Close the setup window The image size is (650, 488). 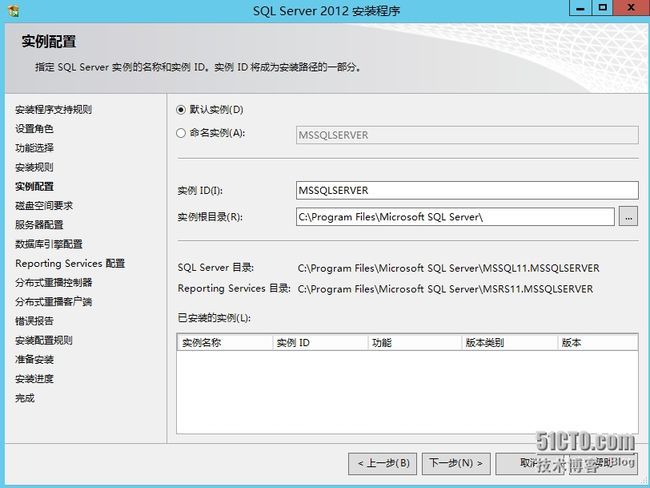(x=631, y=8)
